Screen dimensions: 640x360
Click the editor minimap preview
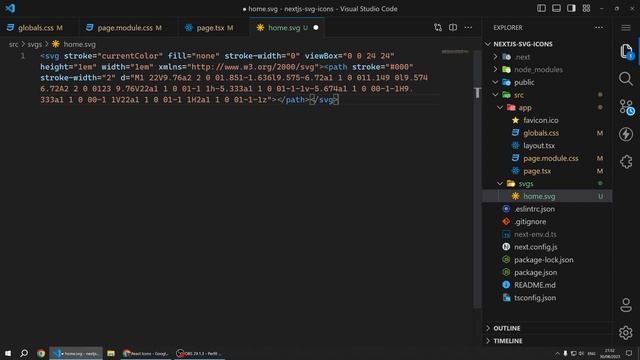coord(455,52)
